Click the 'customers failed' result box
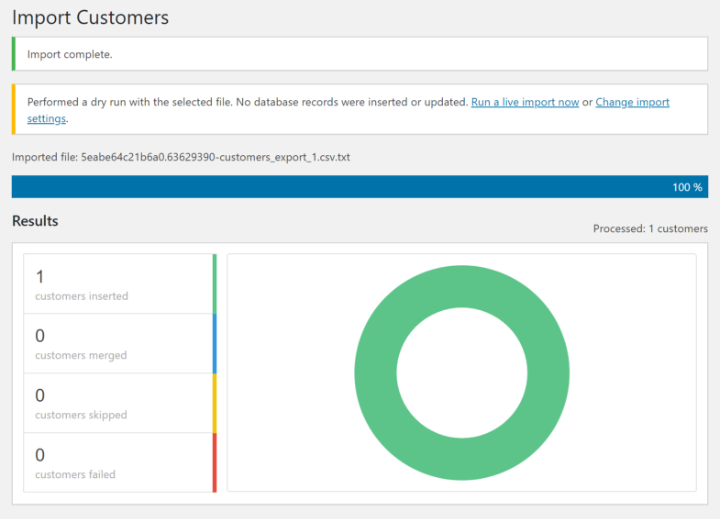Screen dimensions: 720x519 (120, 463)
